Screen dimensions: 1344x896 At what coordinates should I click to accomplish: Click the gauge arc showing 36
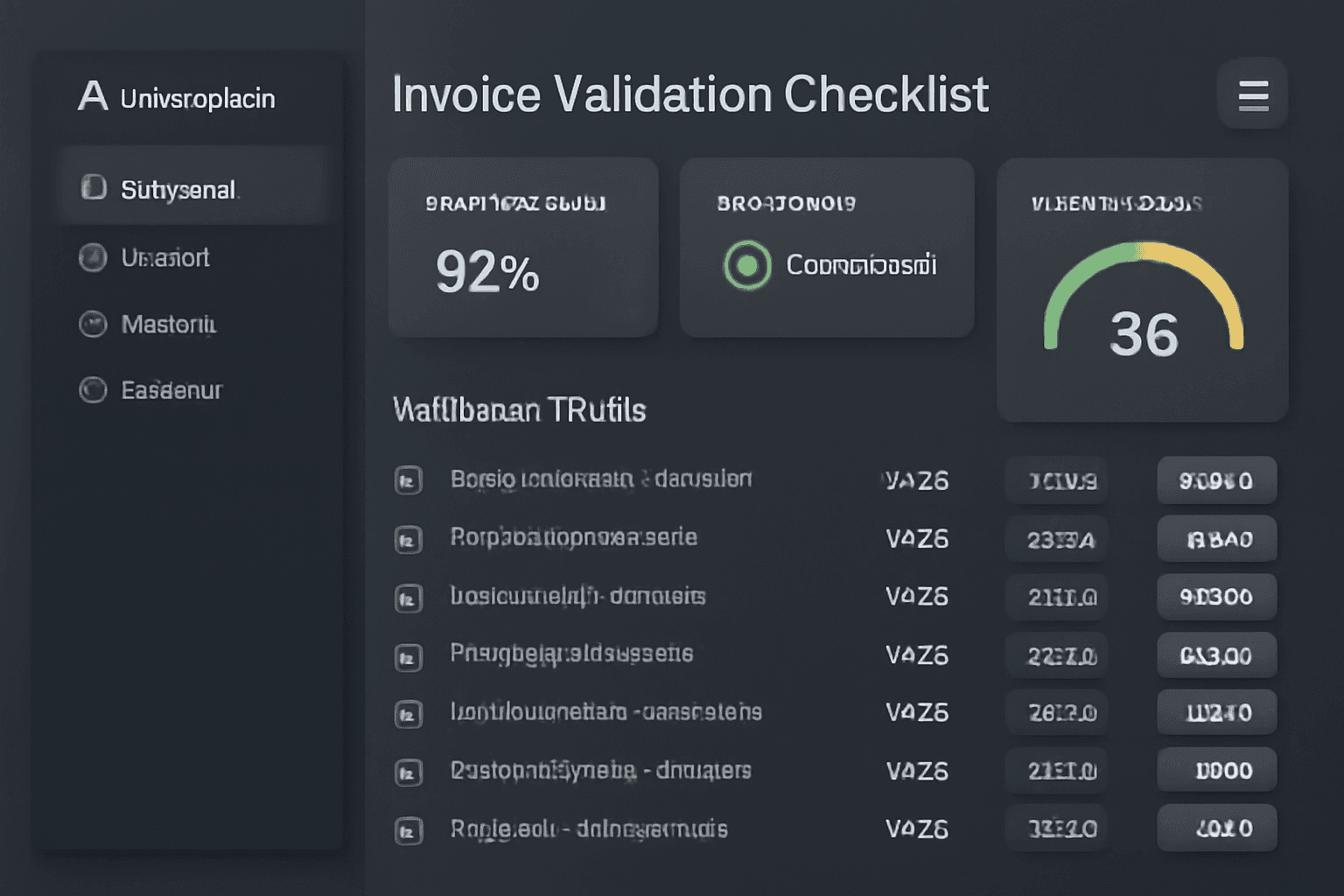1143,296
